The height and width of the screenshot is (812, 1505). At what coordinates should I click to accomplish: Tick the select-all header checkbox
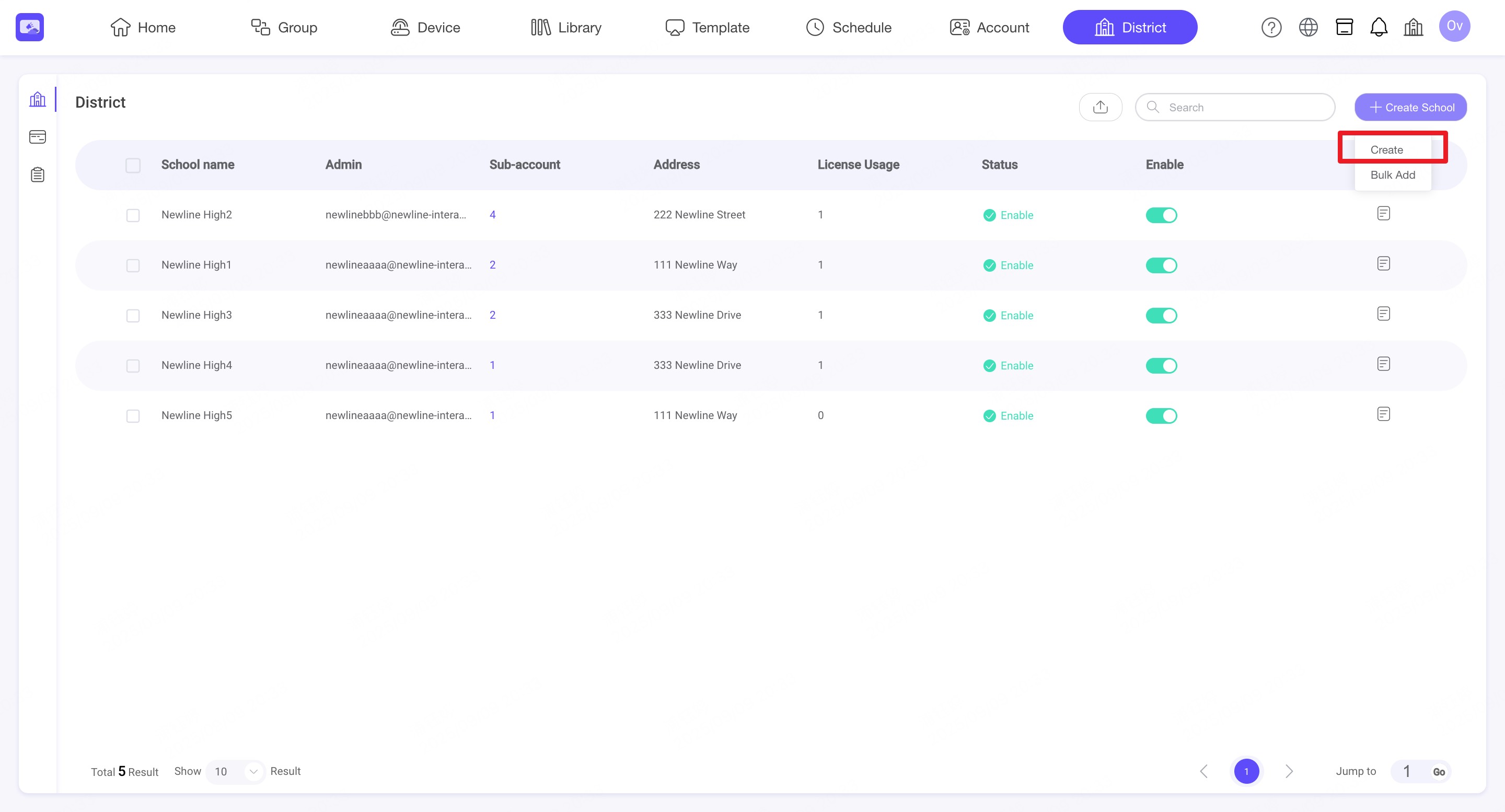[133, 165]
